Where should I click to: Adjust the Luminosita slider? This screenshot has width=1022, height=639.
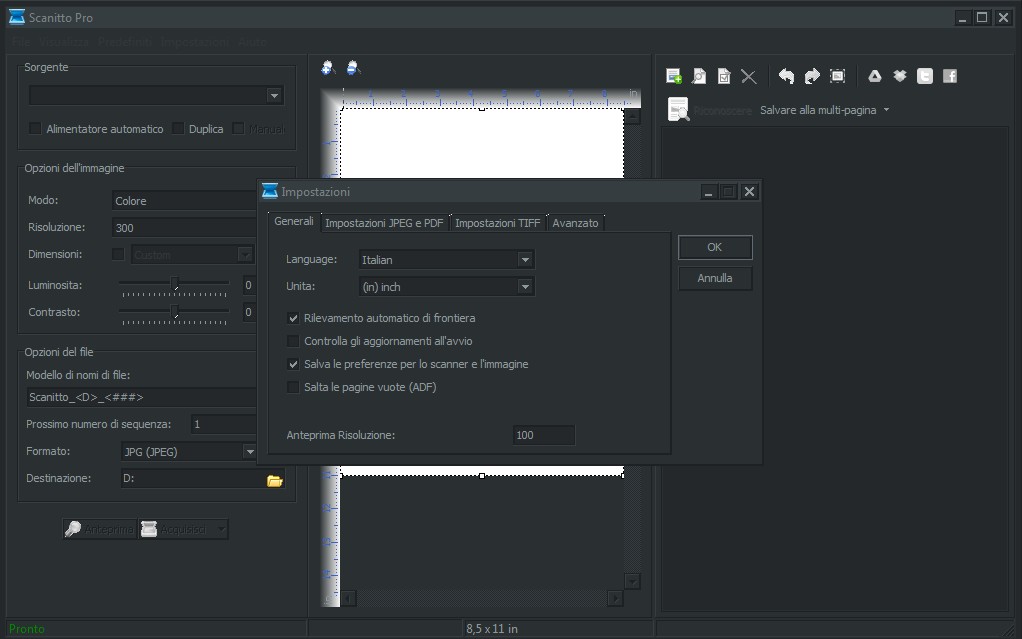(174, 285)
